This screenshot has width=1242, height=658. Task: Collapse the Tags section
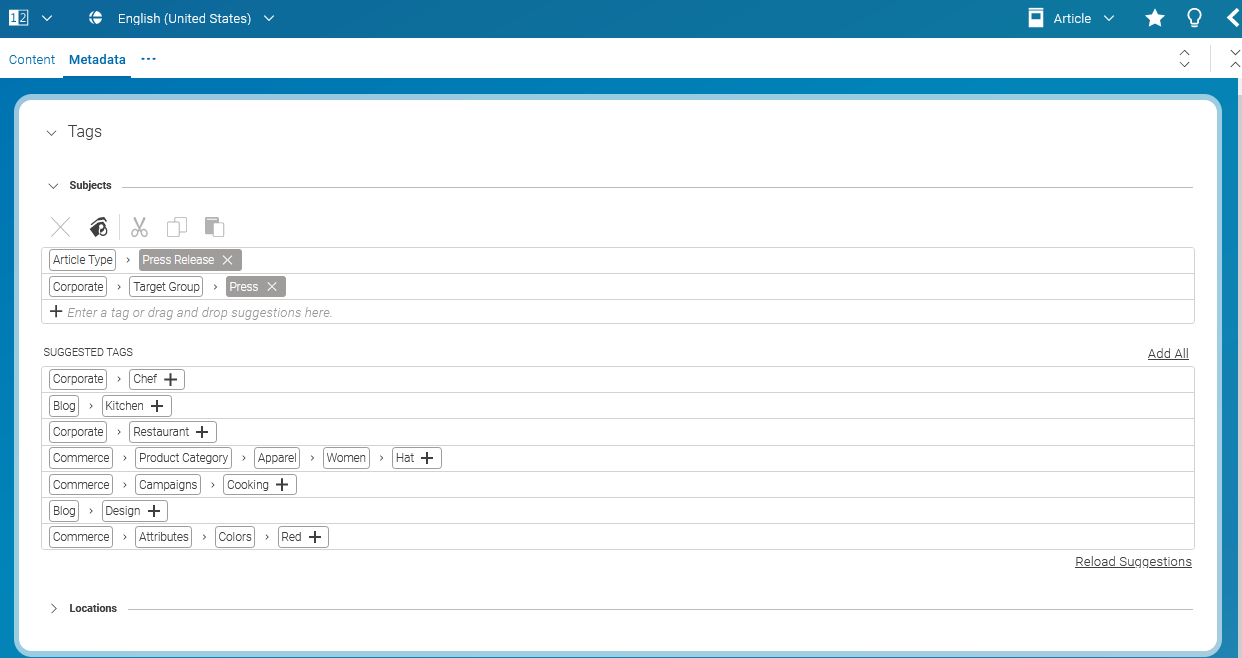pos(52,132)
